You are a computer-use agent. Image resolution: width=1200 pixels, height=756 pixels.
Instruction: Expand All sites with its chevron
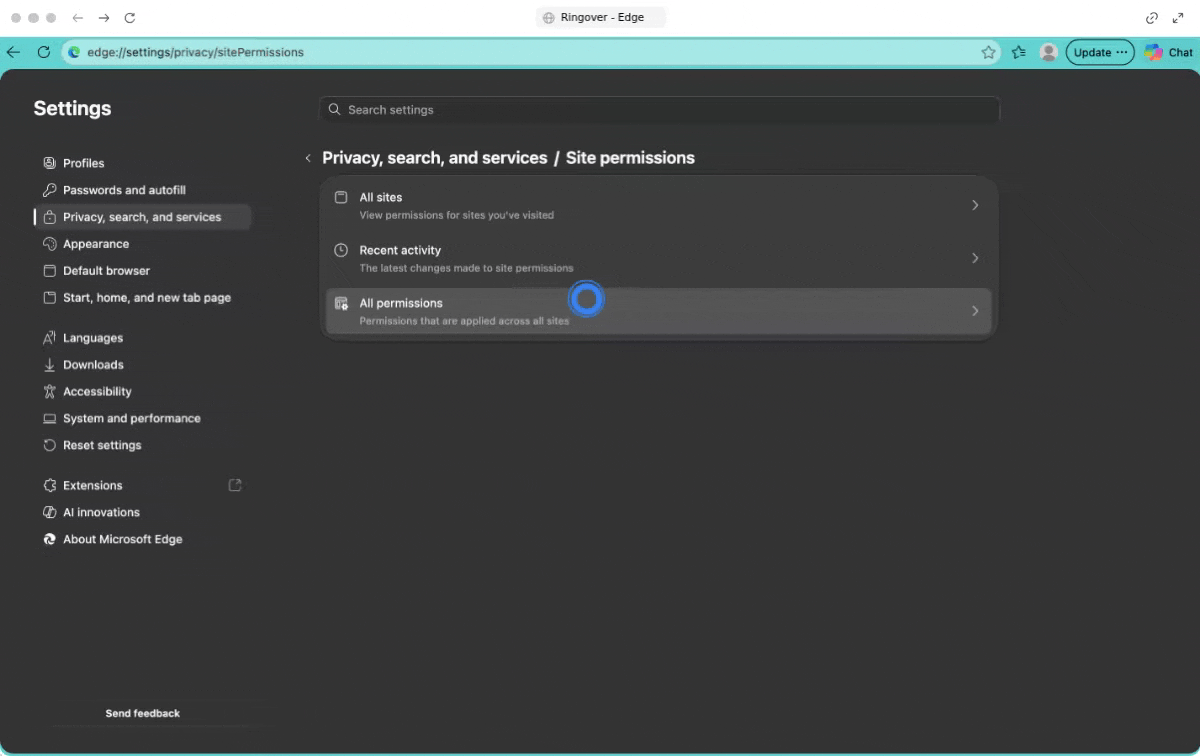click(x=975, y=205)
